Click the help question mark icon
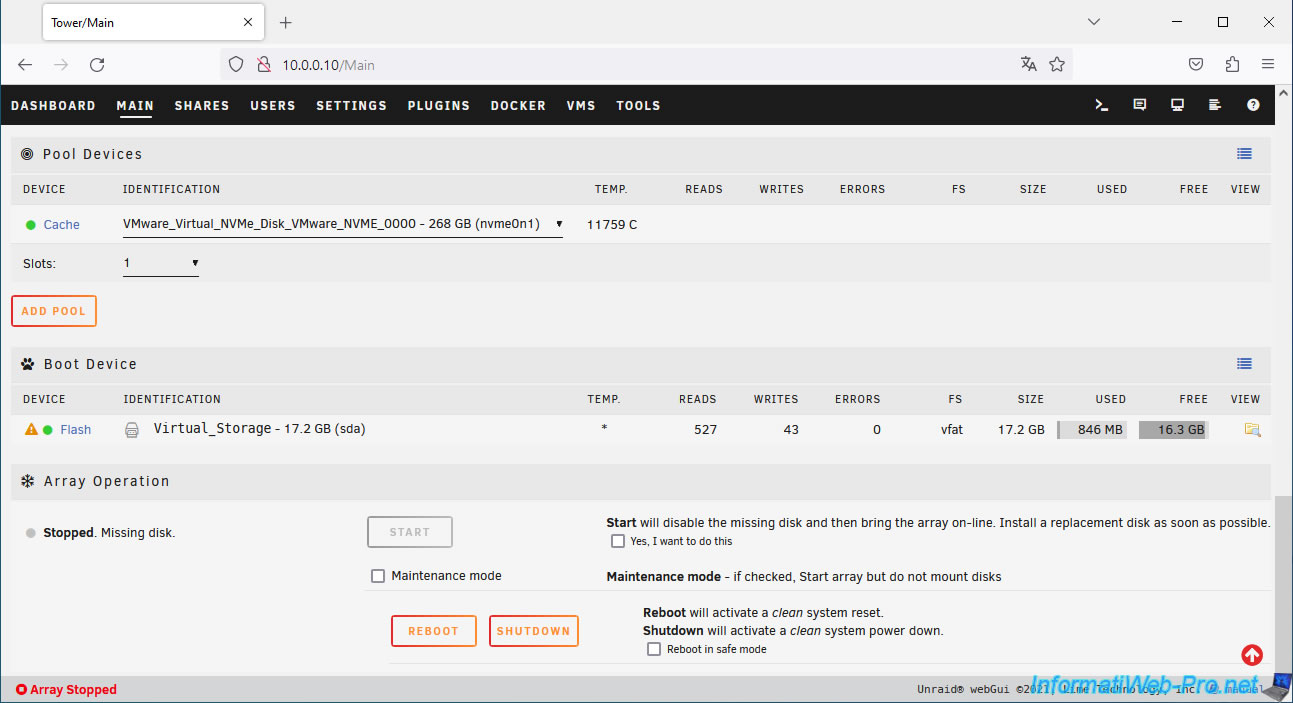The image size is (1293, 703). [x=1253, y=105]
